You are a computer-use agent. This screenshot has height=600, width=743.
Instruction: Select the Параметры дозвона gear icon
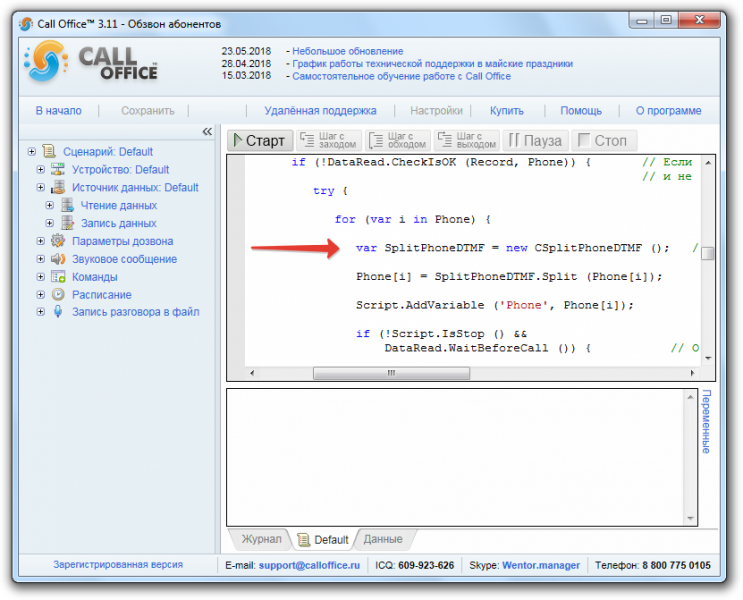[x=58, y=241]
